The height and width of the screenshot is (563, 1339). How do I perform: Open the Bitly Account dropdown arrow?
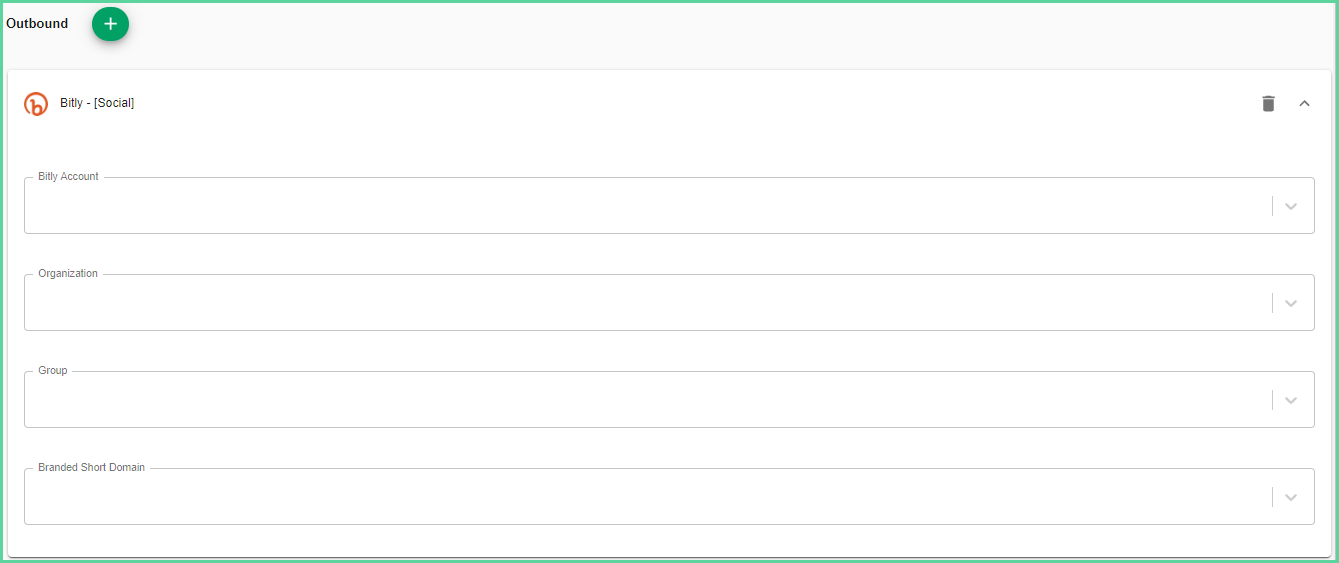[x=1291, y=206]
